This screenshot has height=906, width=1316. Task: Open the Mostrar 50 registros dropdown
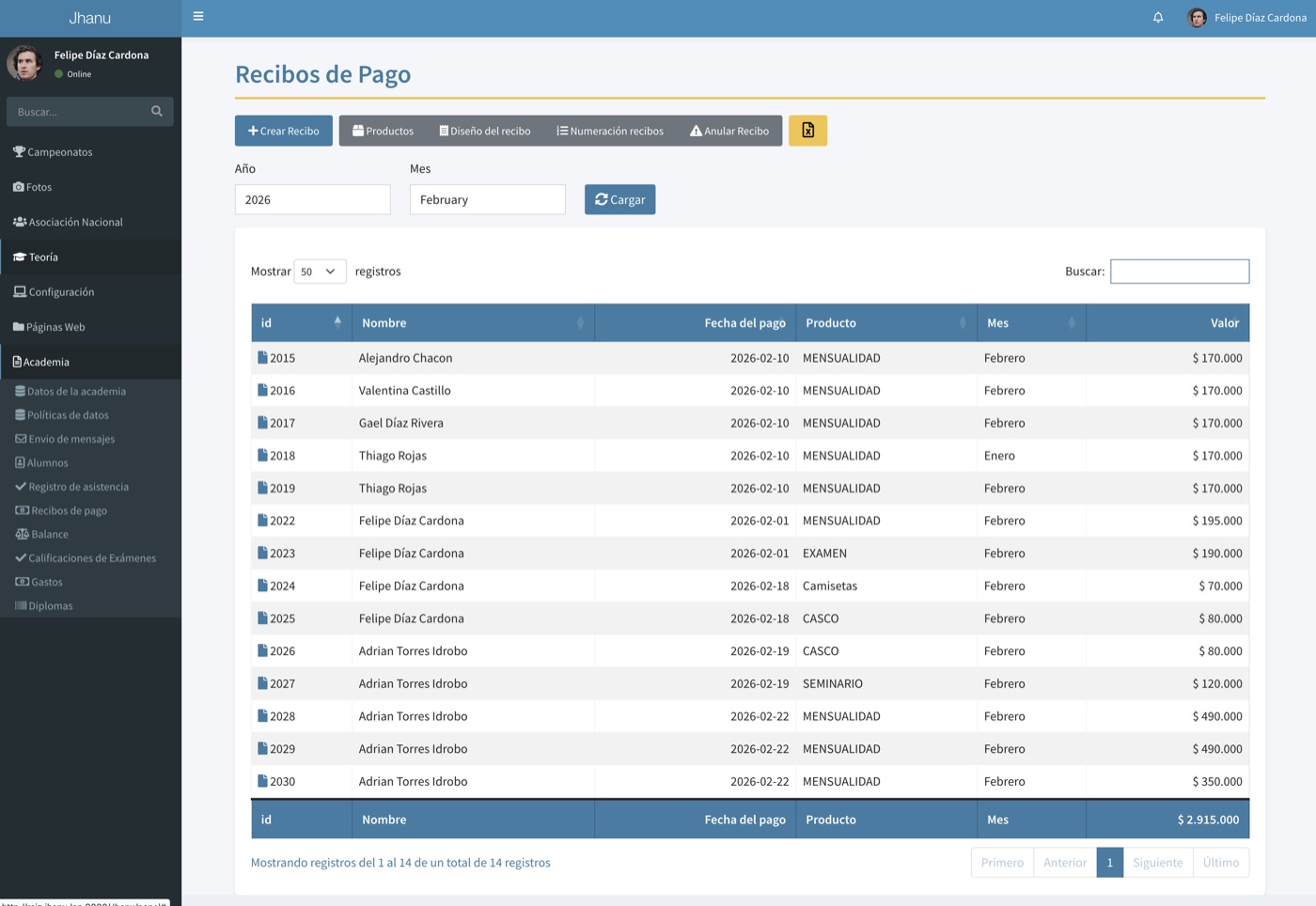tap(320, 272)
